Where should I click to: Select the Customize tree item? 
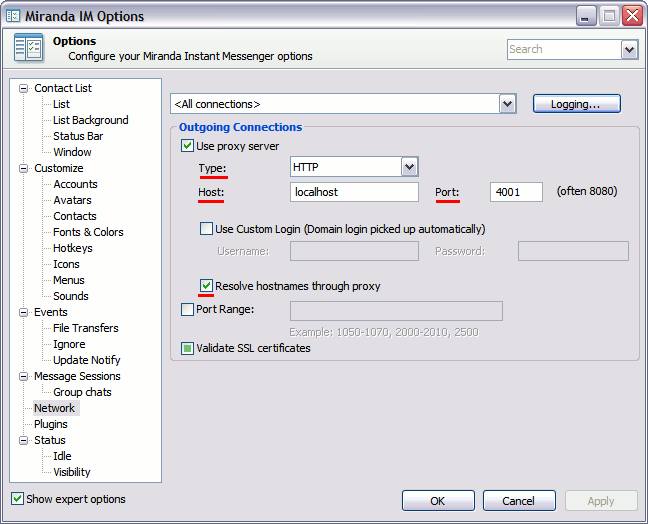coord(58,169)
